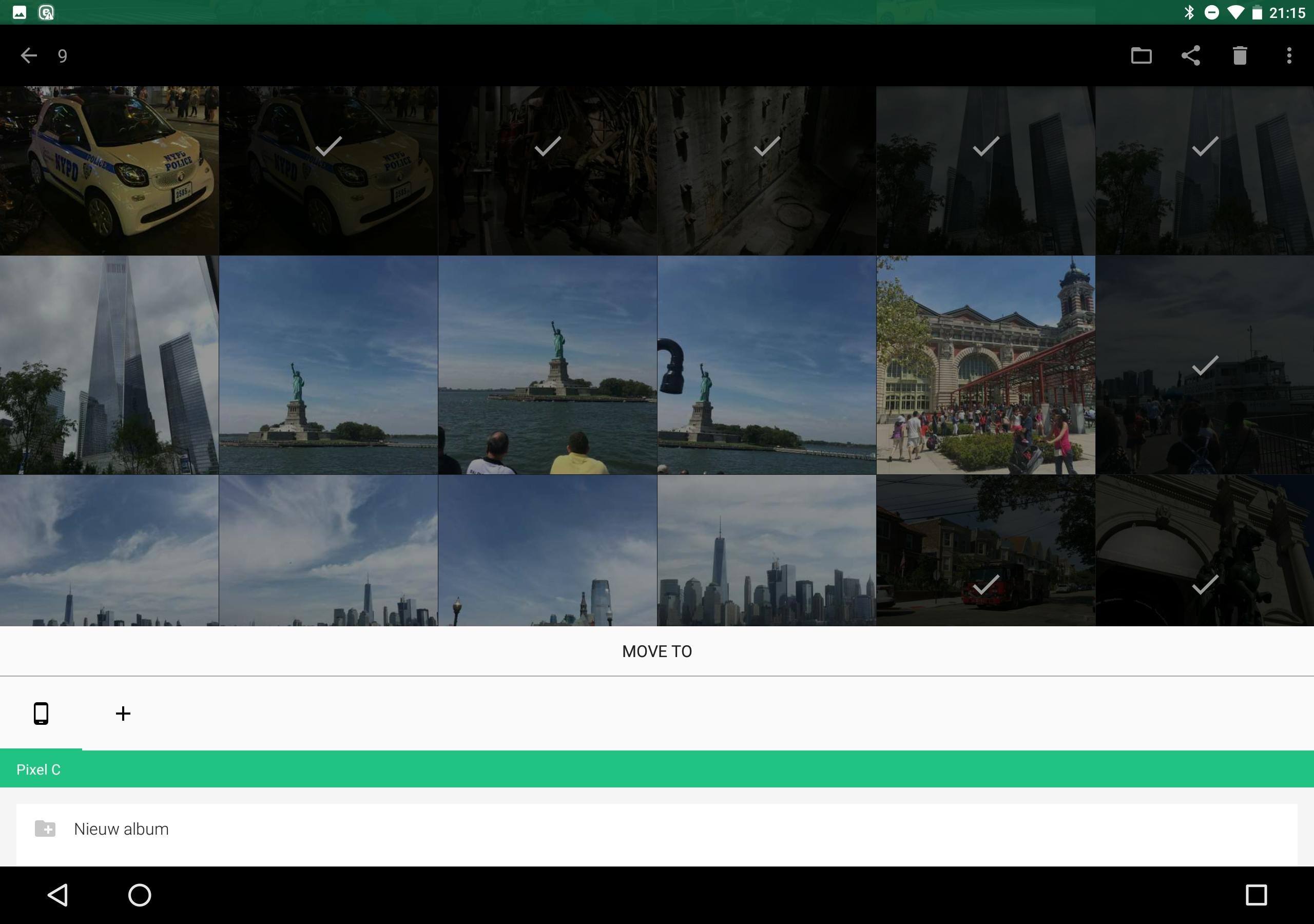Deselect the checked NYPD police car photo
The image size is (1314, 924).
328,170
